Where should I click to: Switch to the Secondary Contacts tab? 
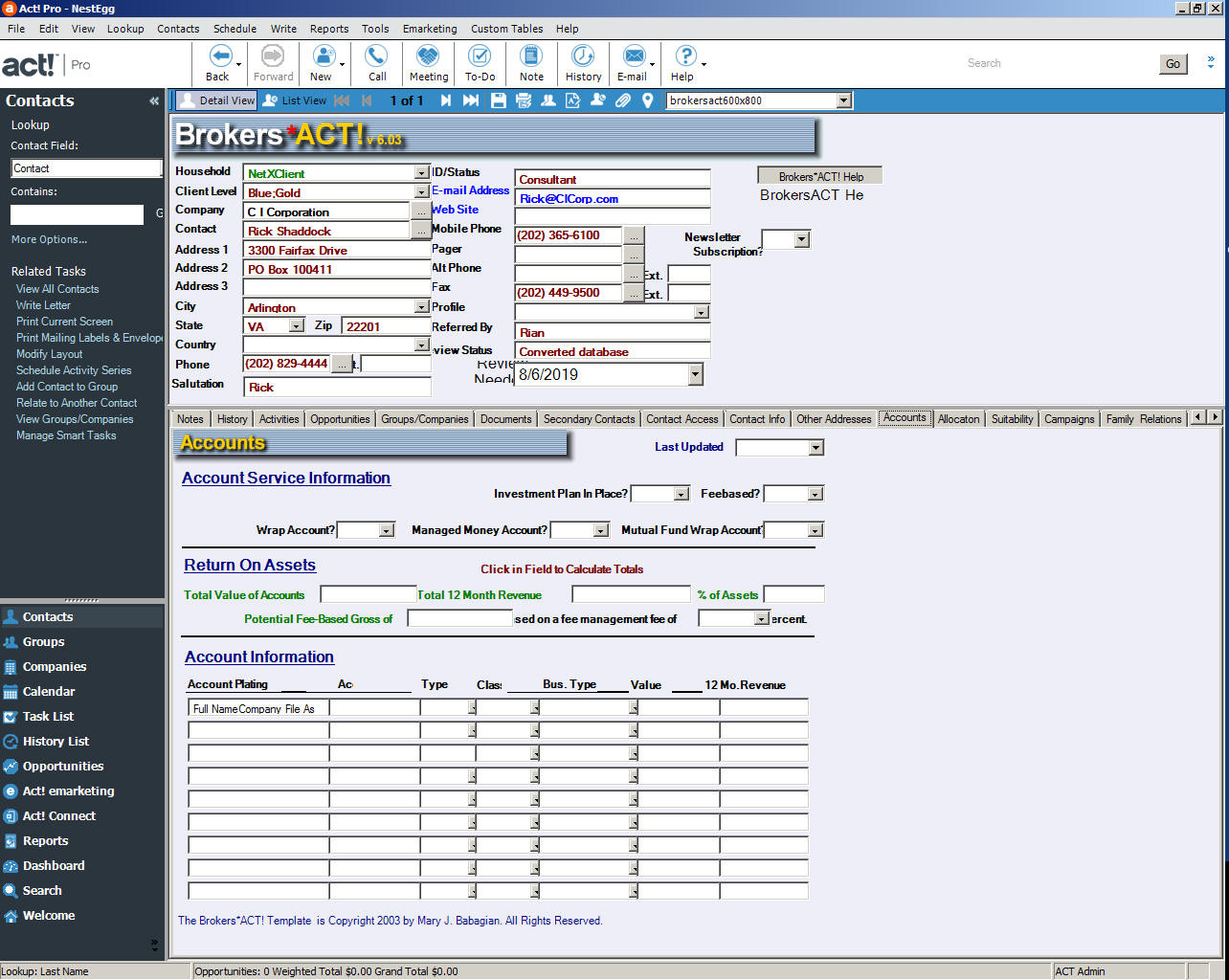[x=589, y=419]
